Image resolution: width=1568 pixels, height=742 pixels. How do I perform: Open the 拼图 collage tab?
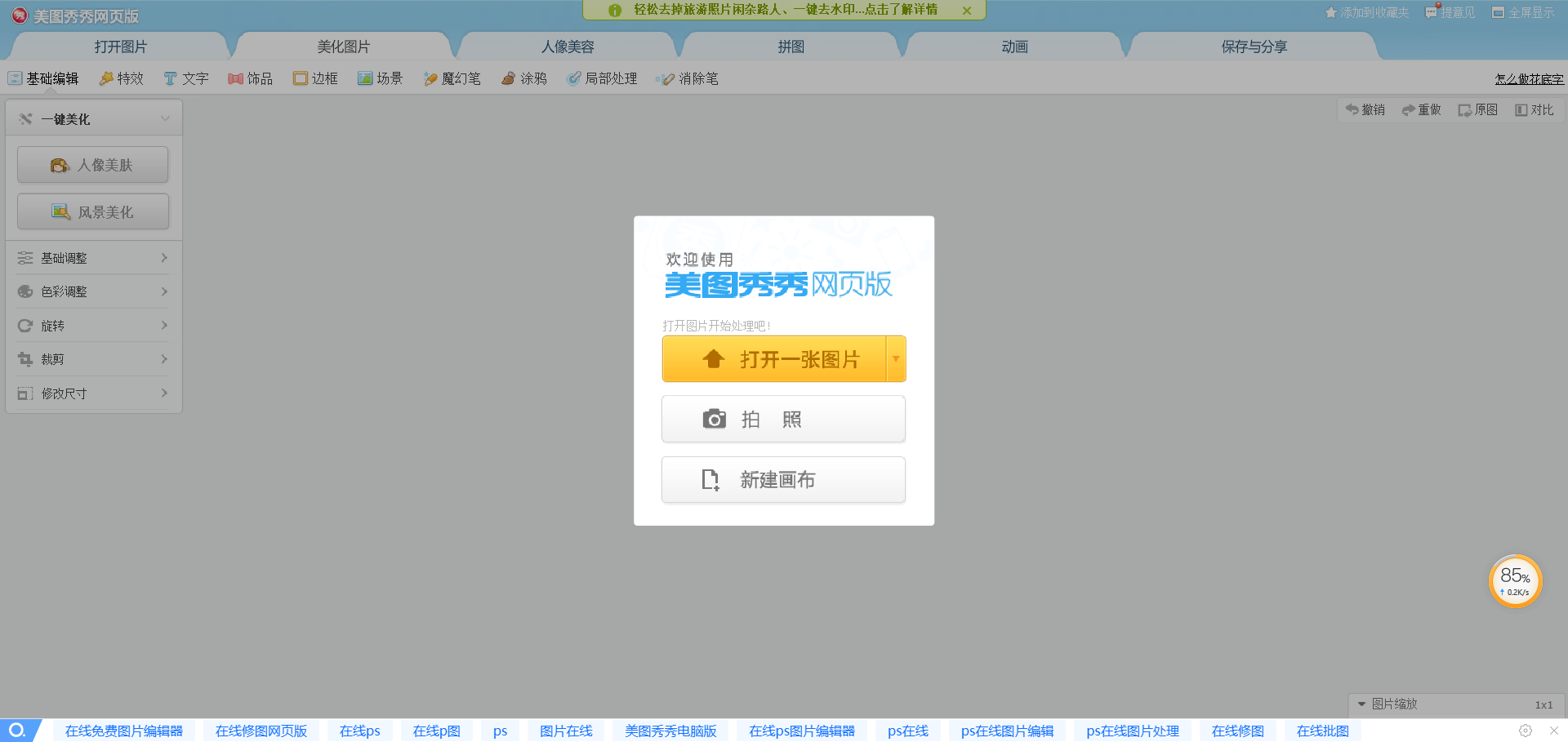[x=791, y=47]
